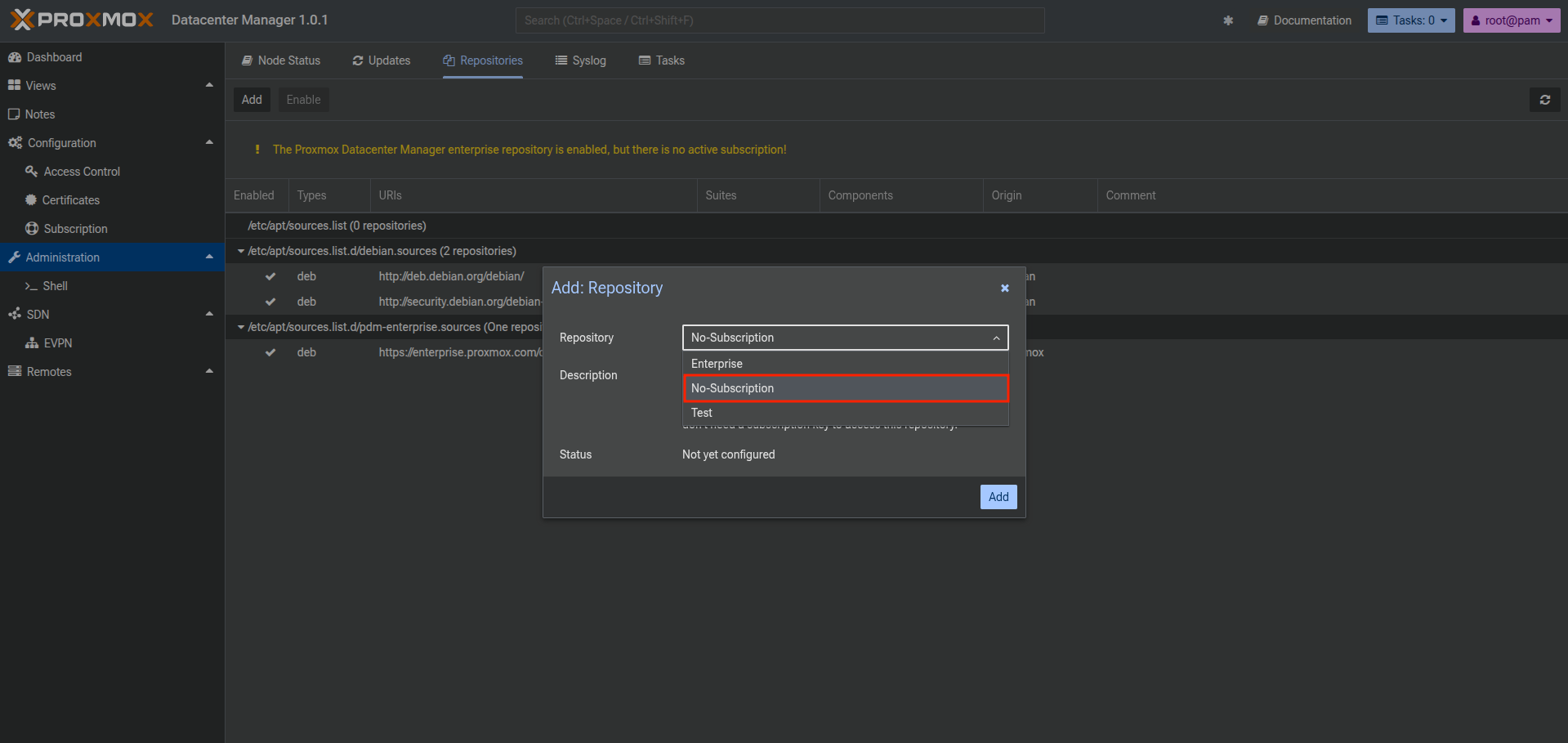The height and width of the screenshot is (743, 1568).
Task: Collapse the debian.sources repository group
Action: (x=241, y=251)
